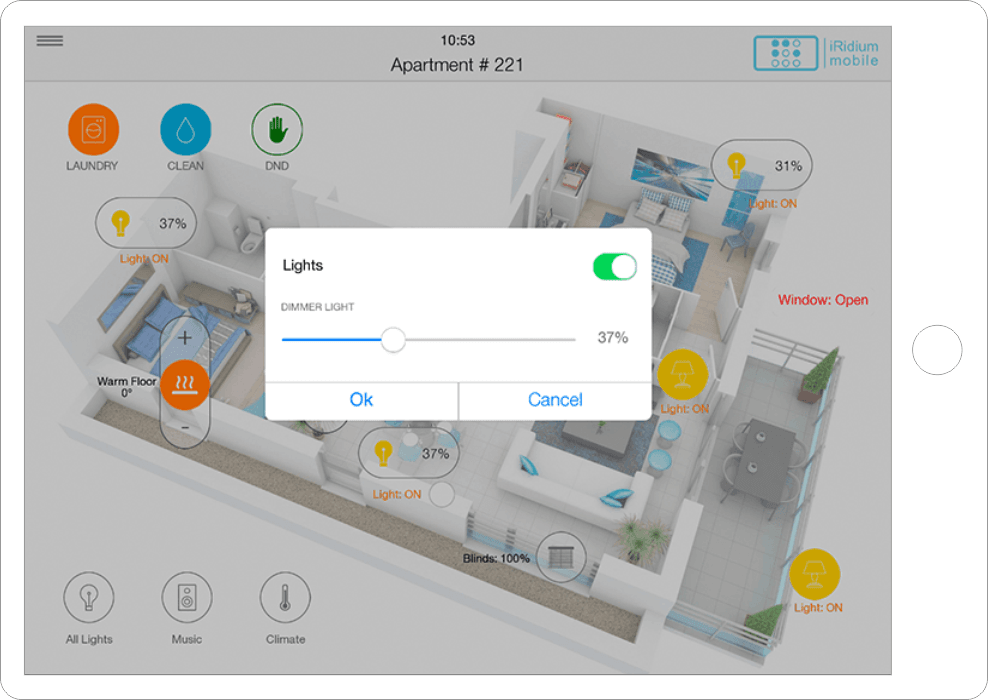This screenshot has height=700, width=988.
Task: Tap the blue CLEAN water drop icon
Action: [x=185, y=129]
